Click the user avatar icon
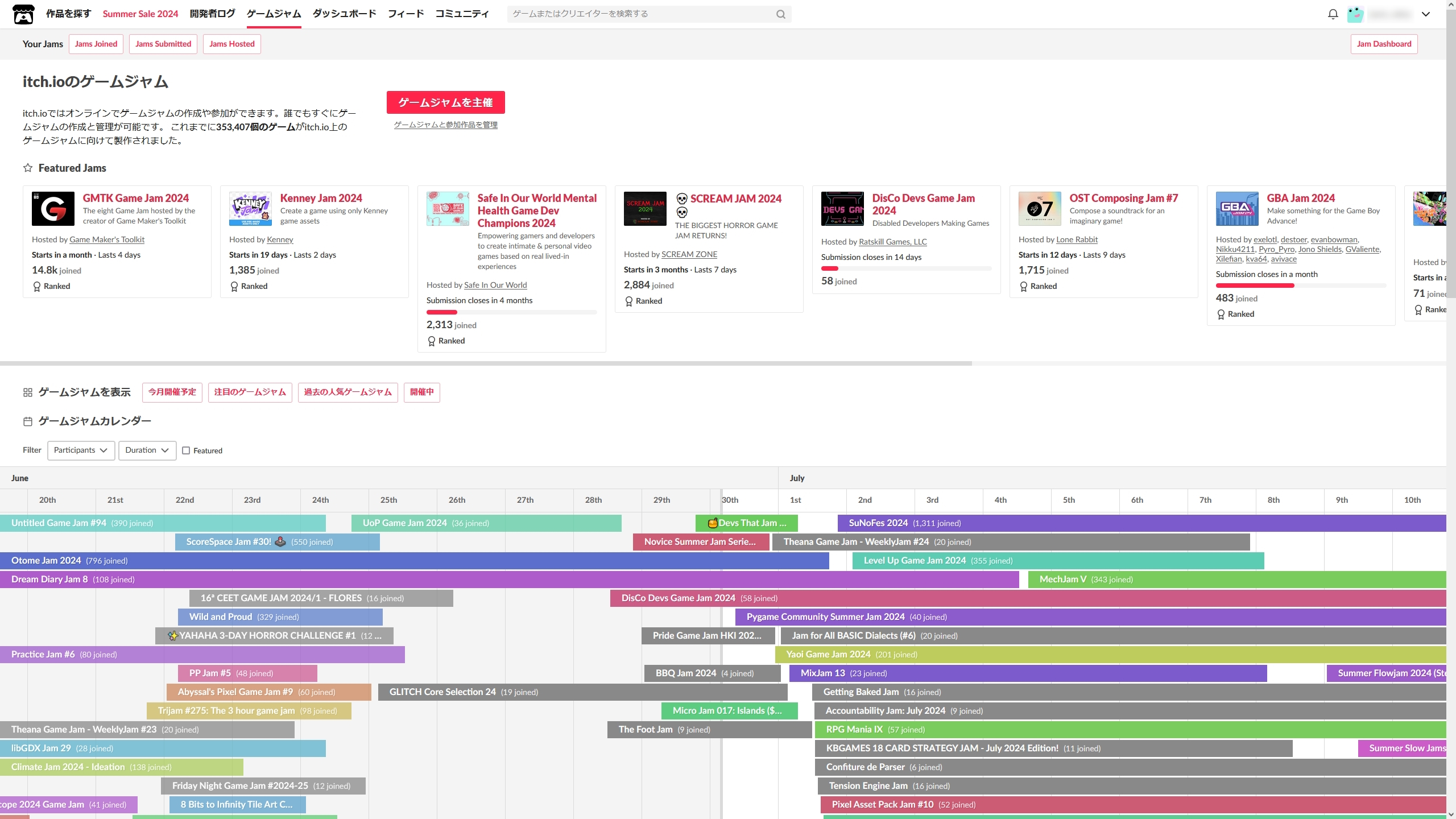 click(1355, 14)
